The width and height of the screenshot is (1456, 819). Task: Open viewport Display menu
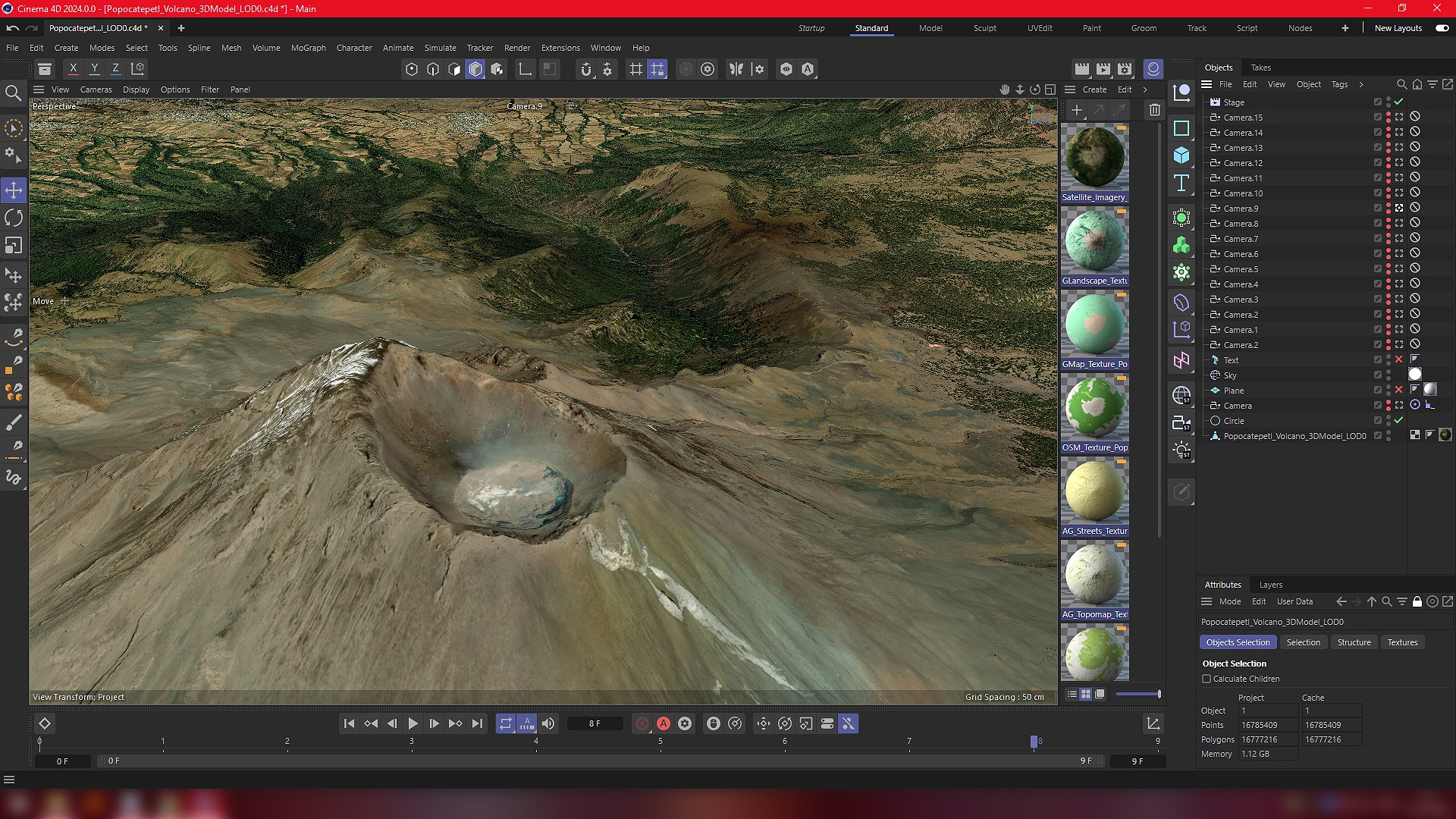(136, 89)
